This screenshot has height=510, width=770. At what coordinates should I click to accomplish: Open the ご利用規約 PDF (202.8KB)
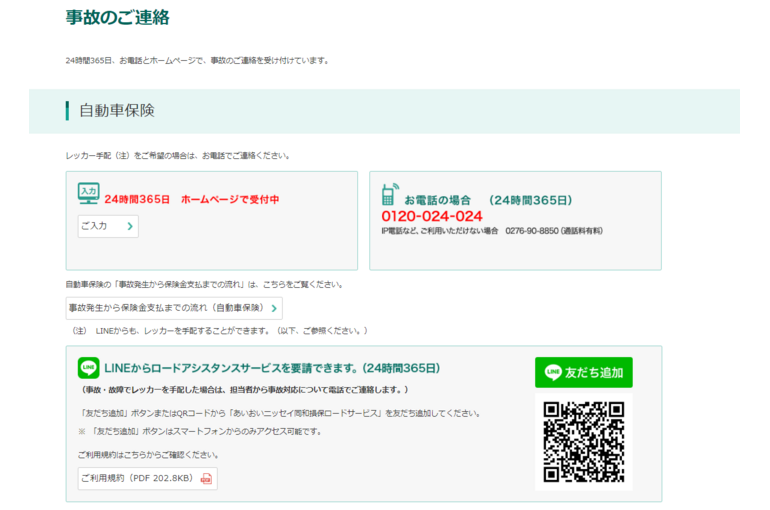[x=146, y=479]
